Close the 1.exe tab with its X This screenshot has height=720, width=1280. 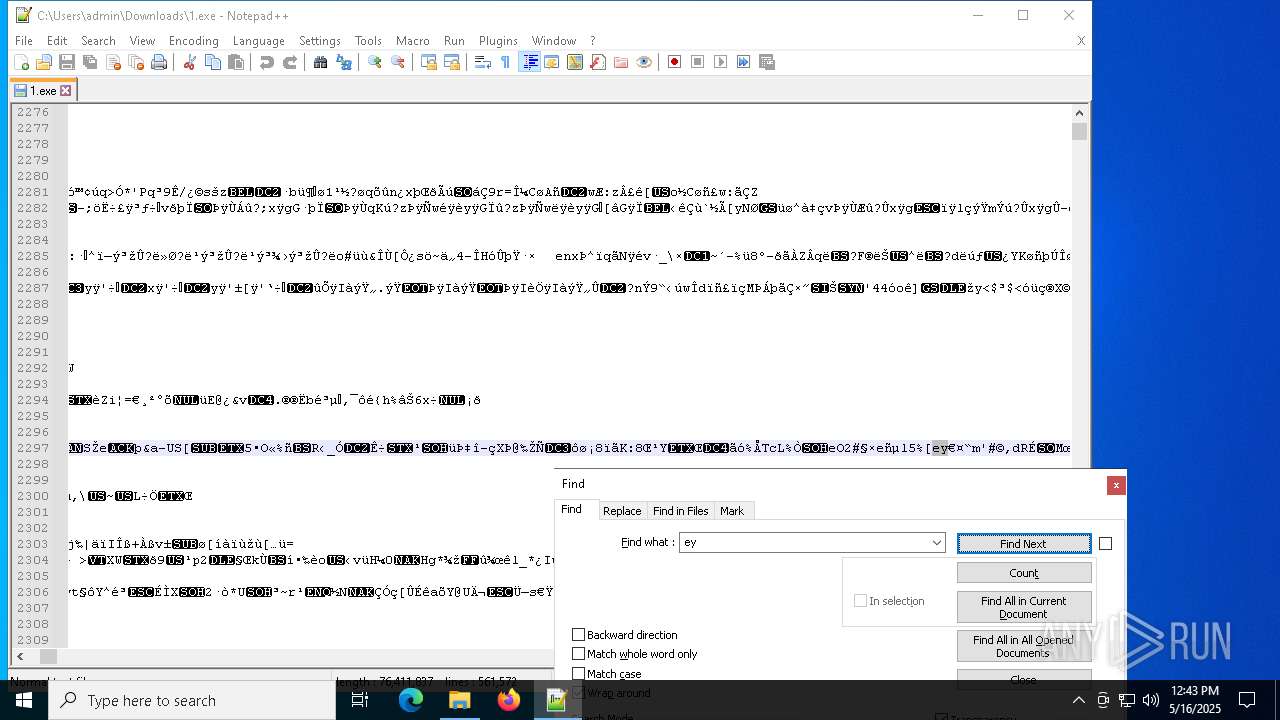66,91
